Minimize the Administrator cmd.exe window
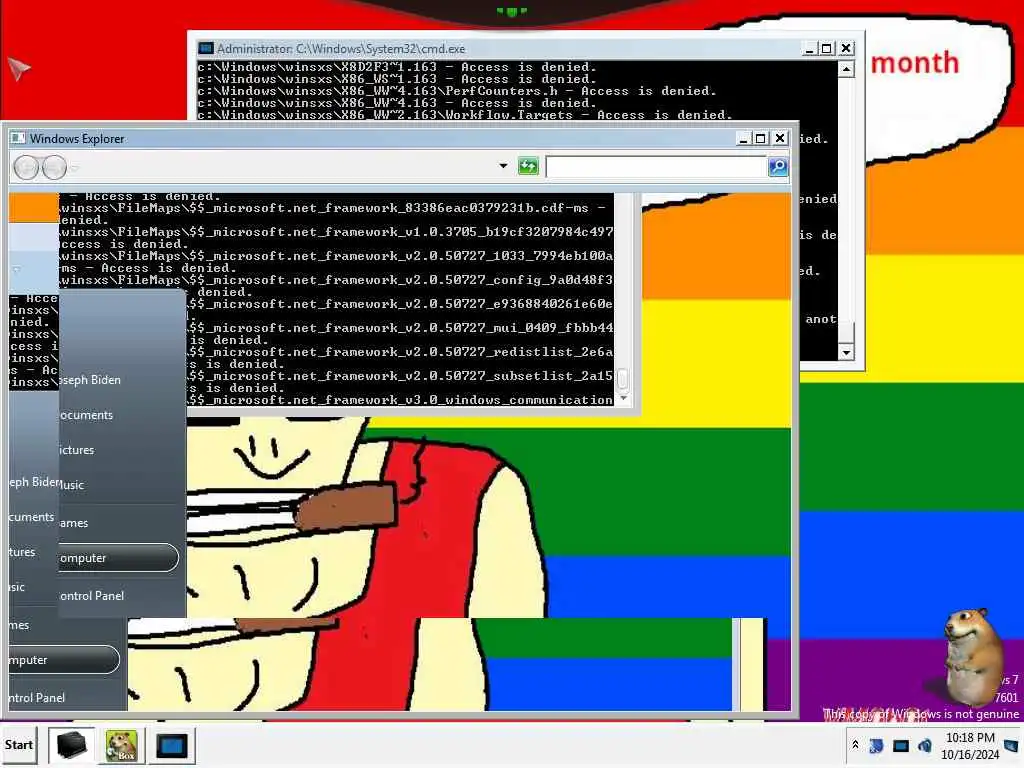The height and width of the screenshot is (768, 1024). 809,48
